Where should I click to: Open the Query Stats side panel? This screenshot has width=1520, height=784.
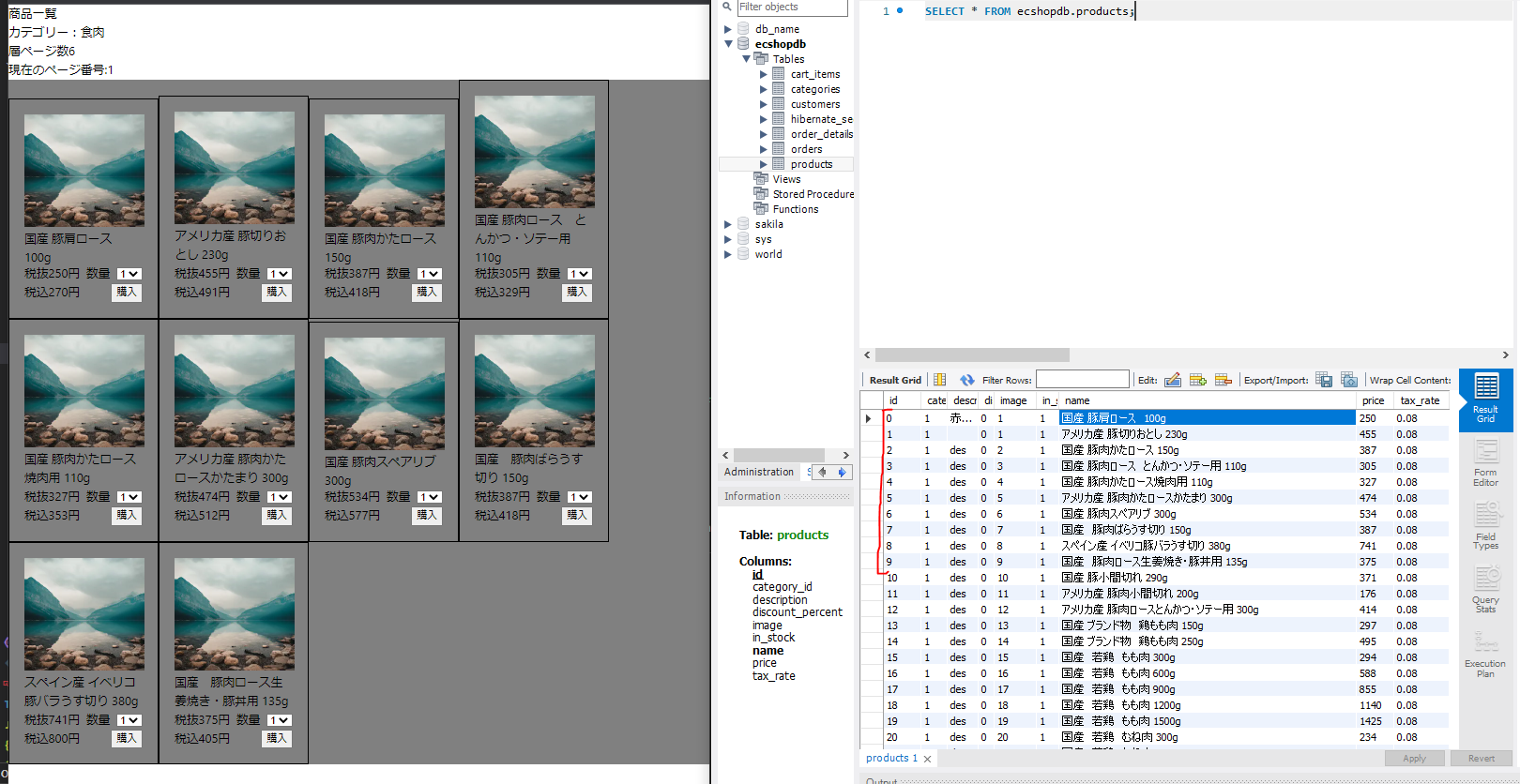[1486, 590]
